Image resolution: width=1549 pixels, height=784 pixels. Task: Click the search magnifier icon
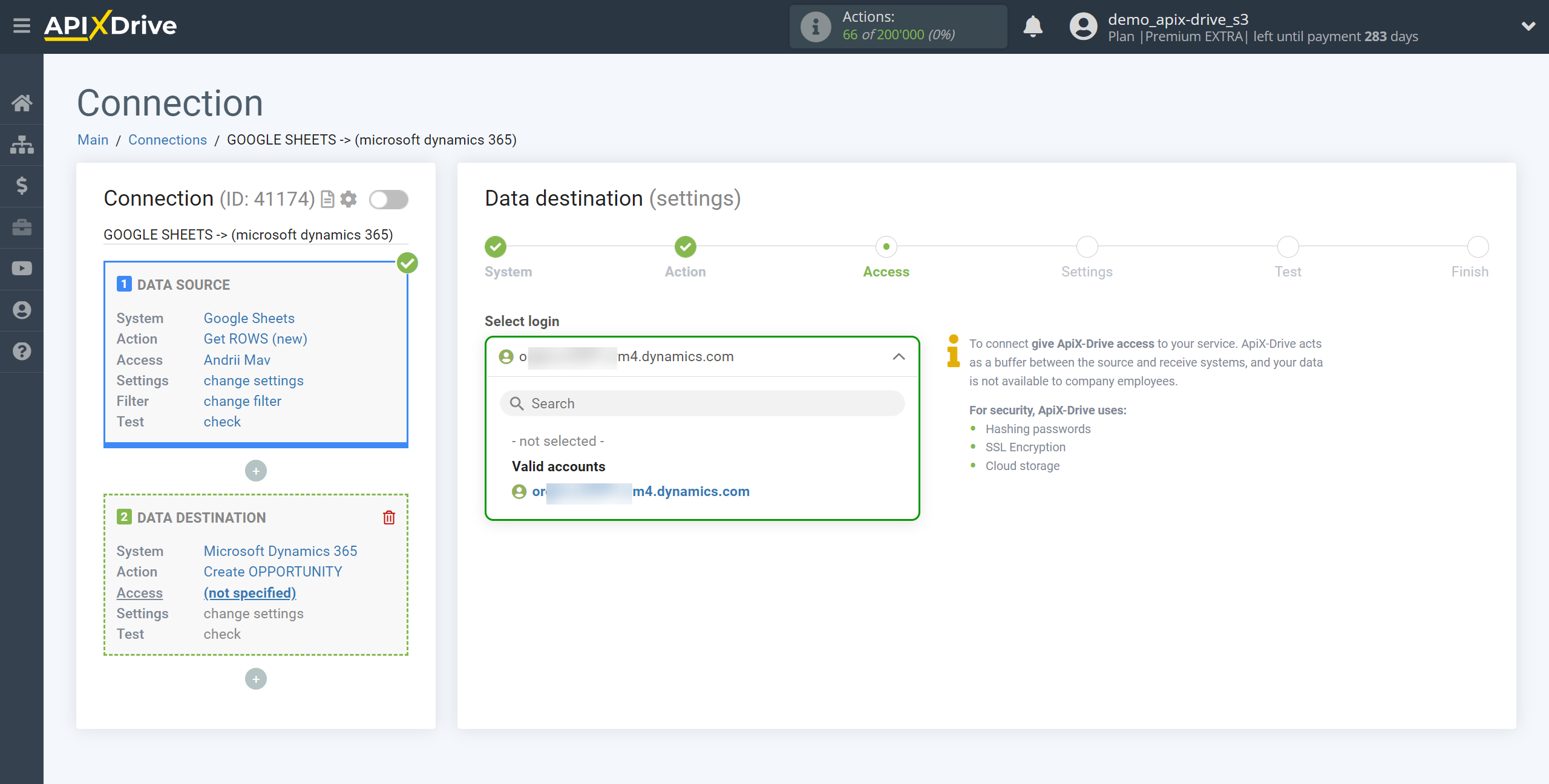[516, 403]
